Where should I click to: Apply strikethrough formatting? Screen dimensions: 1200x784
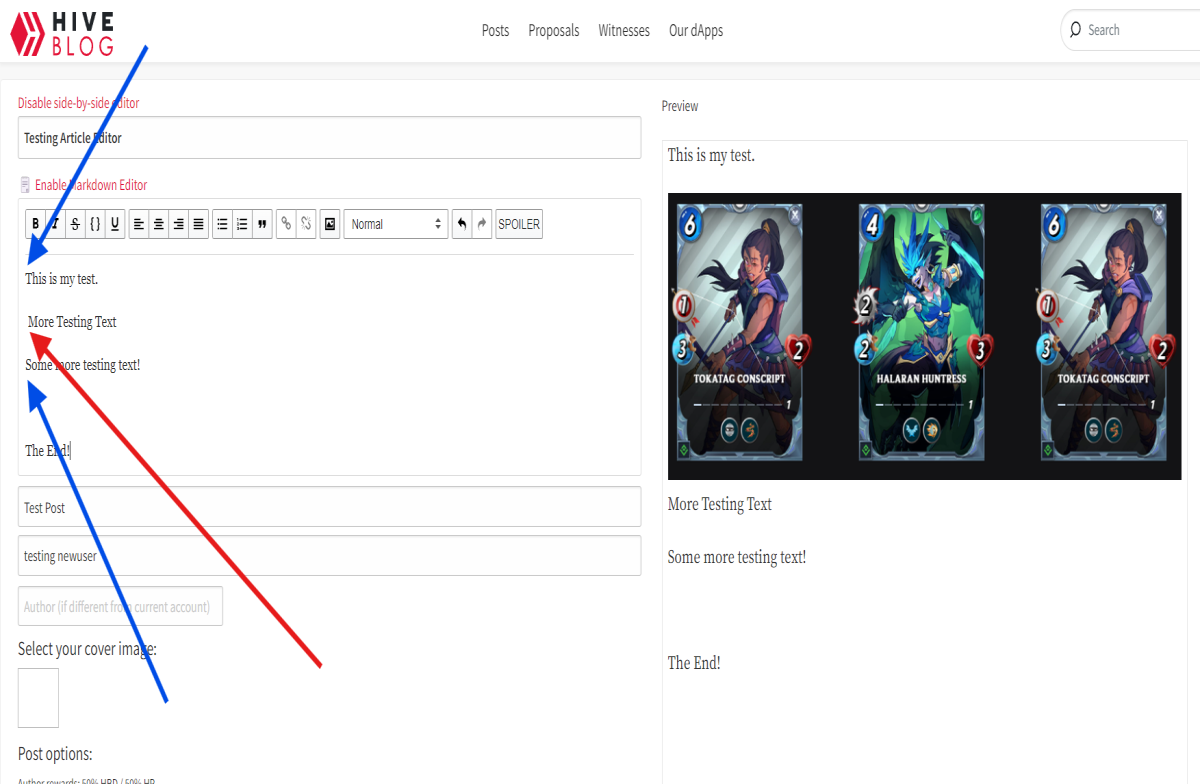[76, 224]
